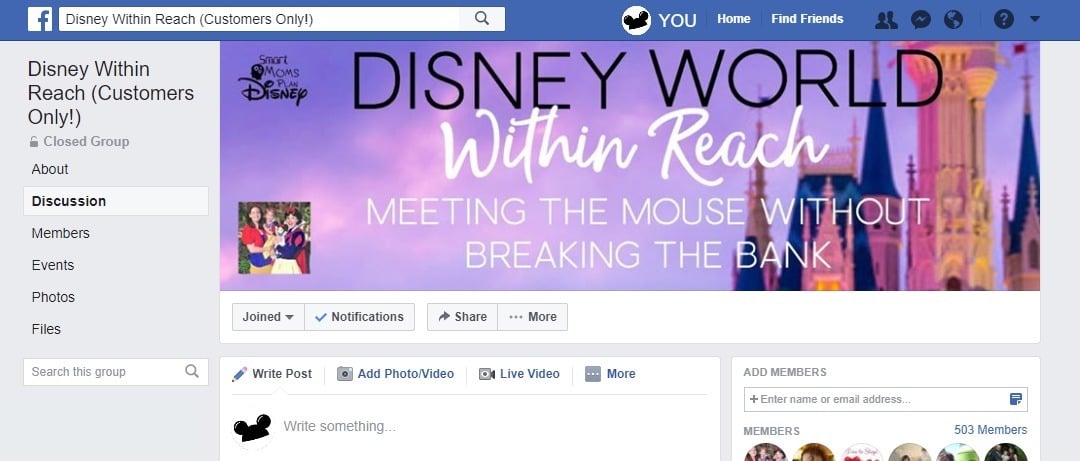Click the group title in the sidebar

pyautogui.click(x=111, y=93)
